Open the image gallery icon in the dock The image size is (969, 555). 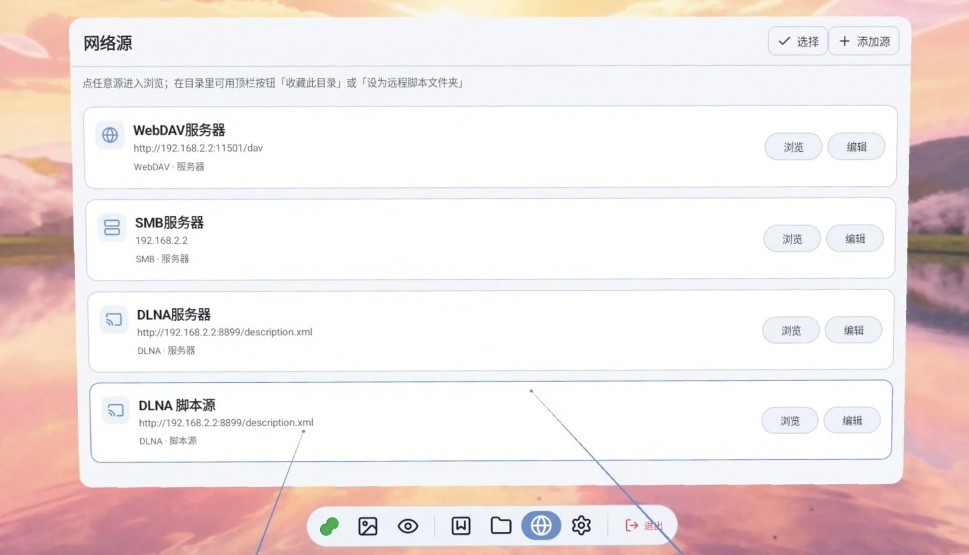point(368,527)
